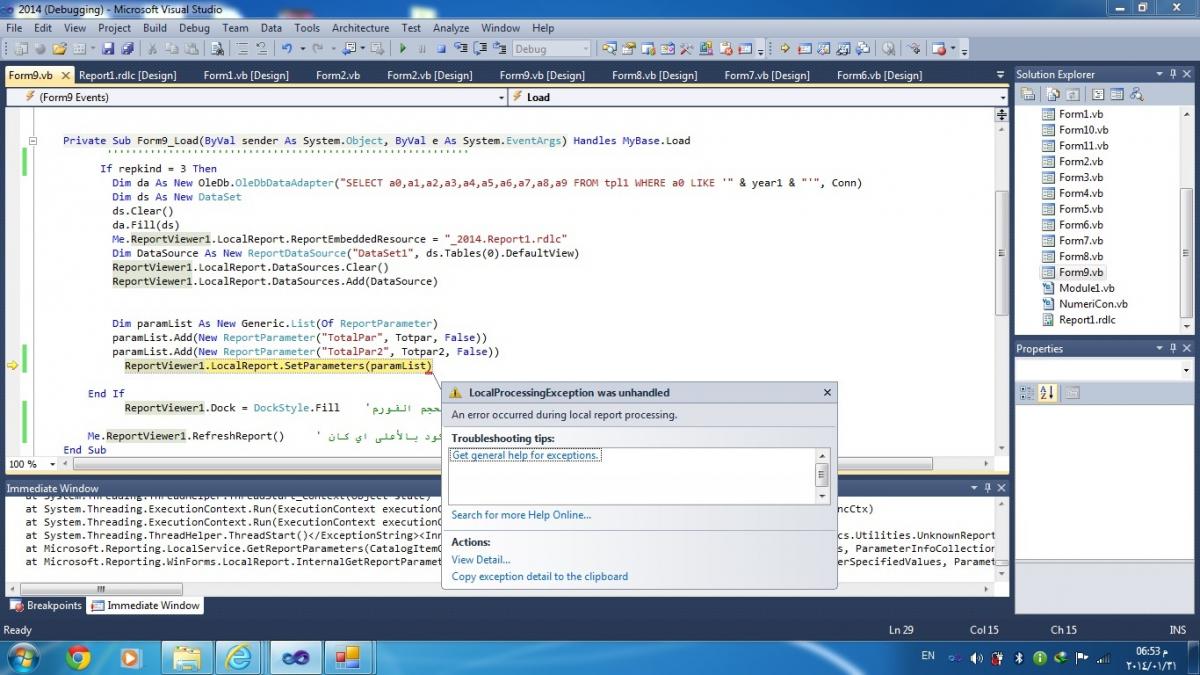
Task: Collapse the Form9_Load sub outlining box
Action: pyautogui.click(x=34, y=141)
